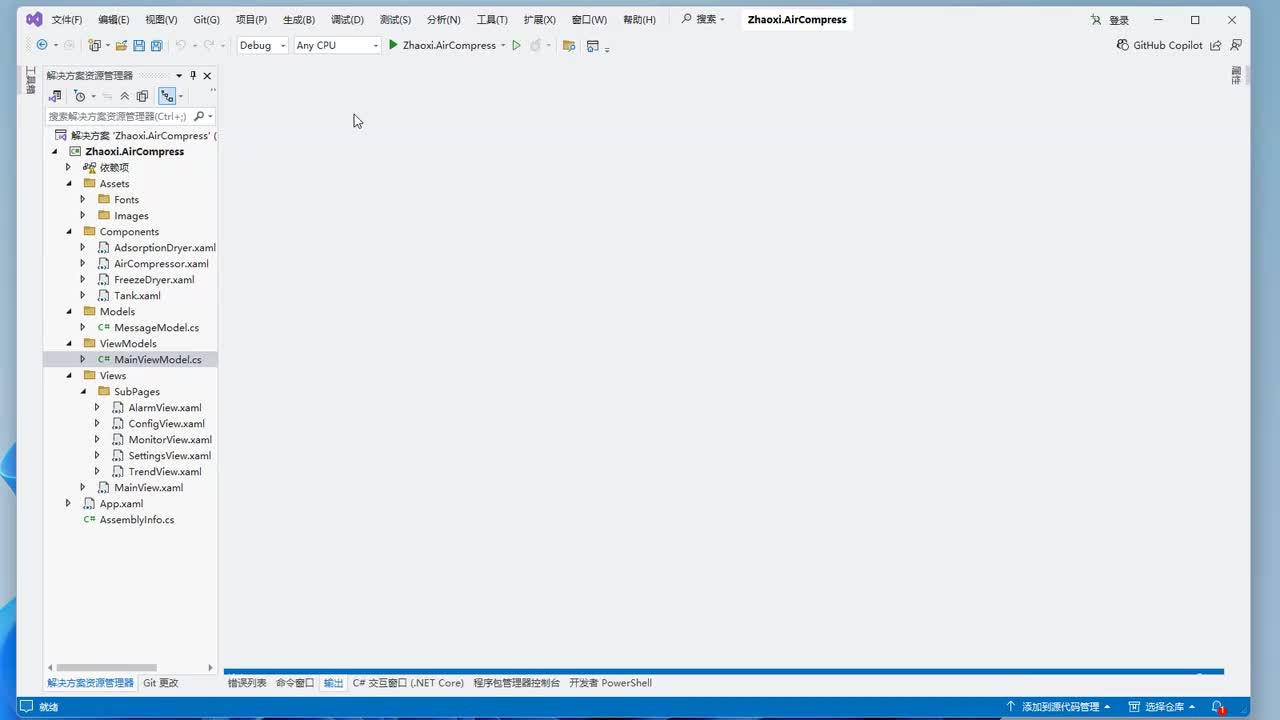The image size is (1280, 720).
Task: Click the Solution Explorer horizontal scrollbar thumb
Action: click(107, 668)
